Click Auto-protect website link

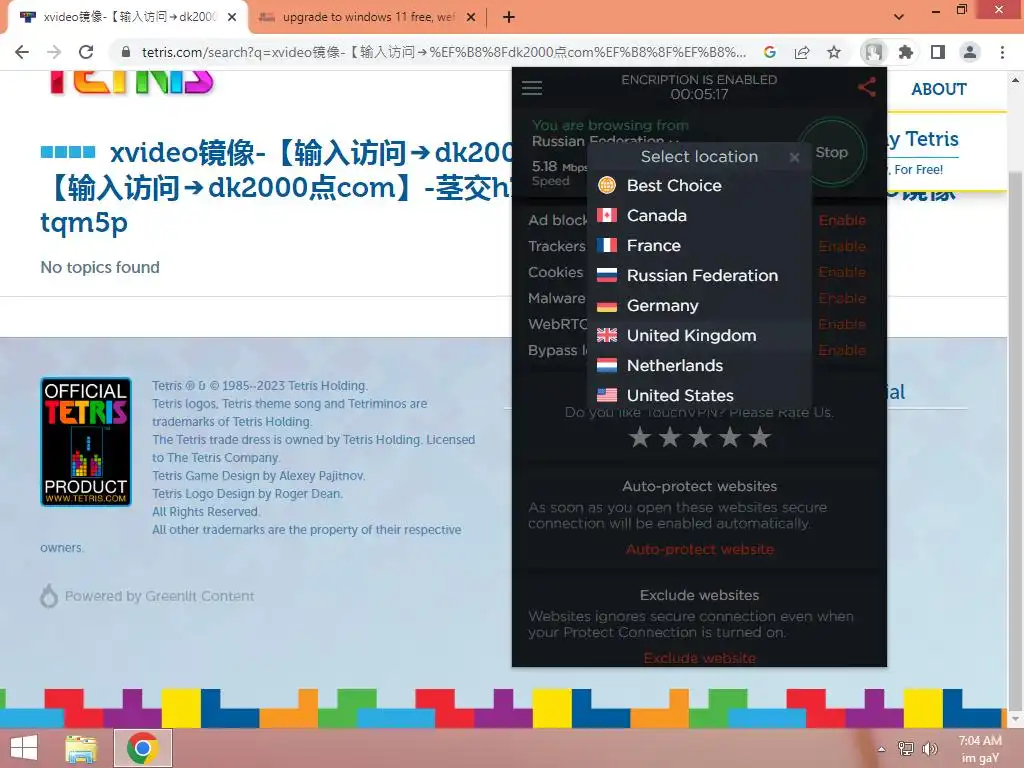click(x=699, y=550)
